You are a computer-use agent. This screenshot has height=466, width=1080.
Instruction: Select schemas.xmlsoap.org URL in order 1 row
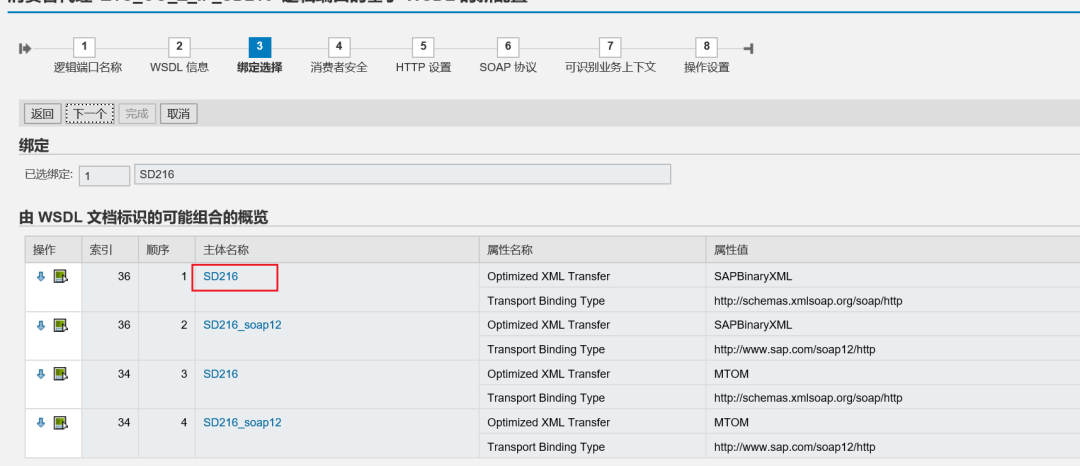pos(808,301)
